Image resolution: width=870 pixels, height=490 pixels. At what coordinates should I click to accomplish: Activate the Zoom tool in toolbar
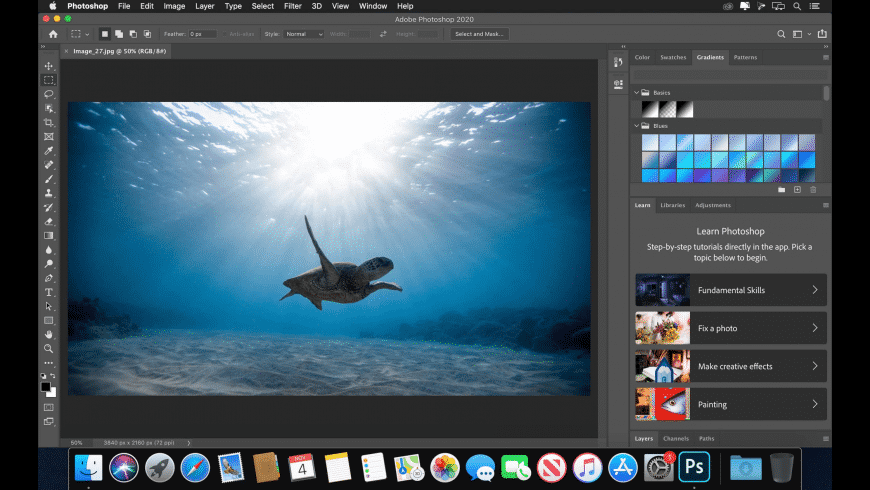tap(49, 348)
